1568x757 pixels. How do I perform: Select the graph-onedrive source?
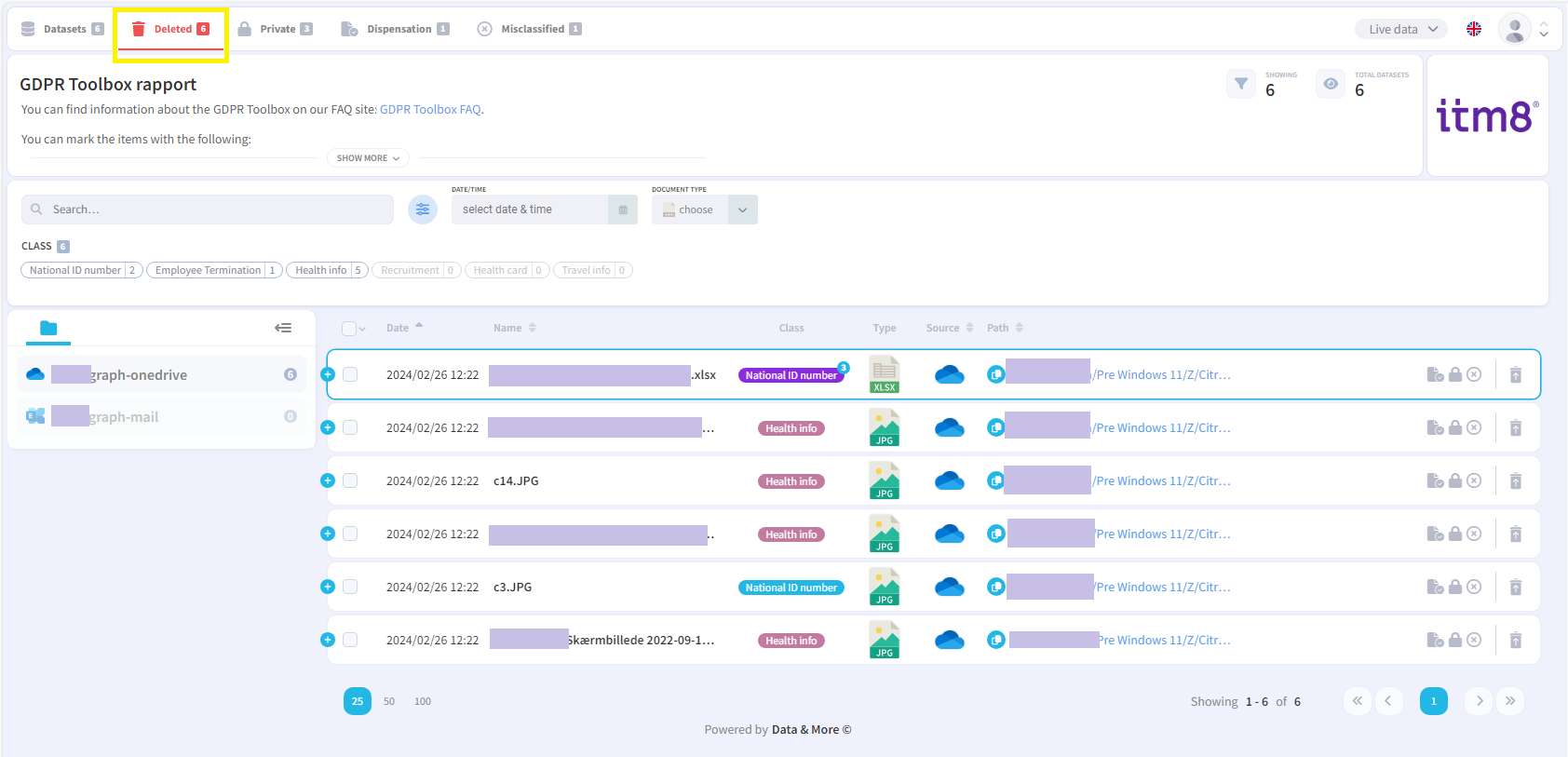tap(162, 374)
